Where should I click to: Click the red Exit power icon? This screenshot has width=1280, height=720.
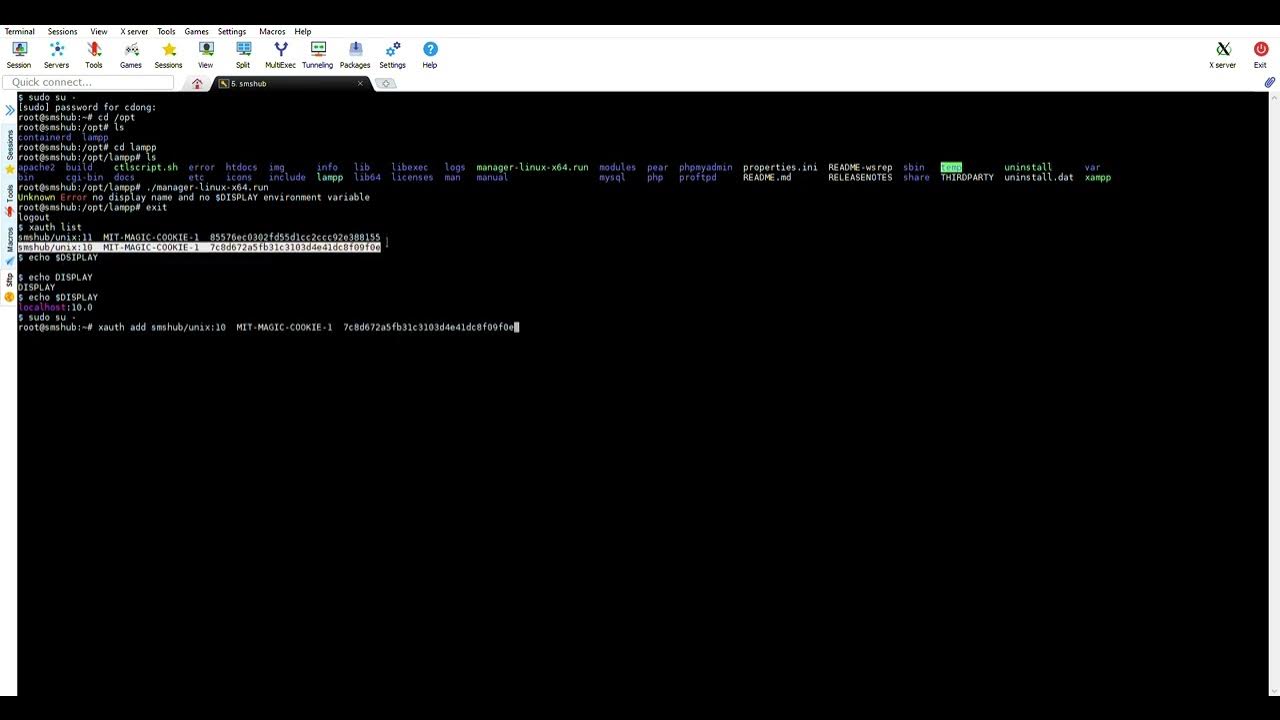1260,55
